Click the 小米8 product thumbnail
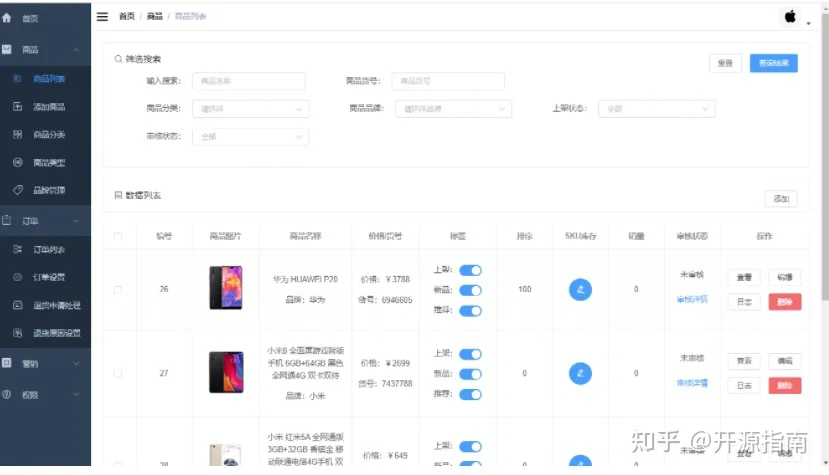The image size is (829, 475). (x=226, y=372)
